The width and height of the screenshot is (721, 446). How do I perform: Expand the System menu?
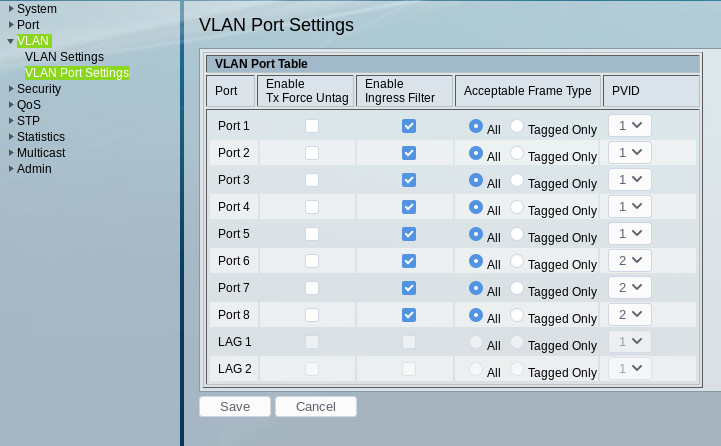pyautogui.click(x=36, y=9)
